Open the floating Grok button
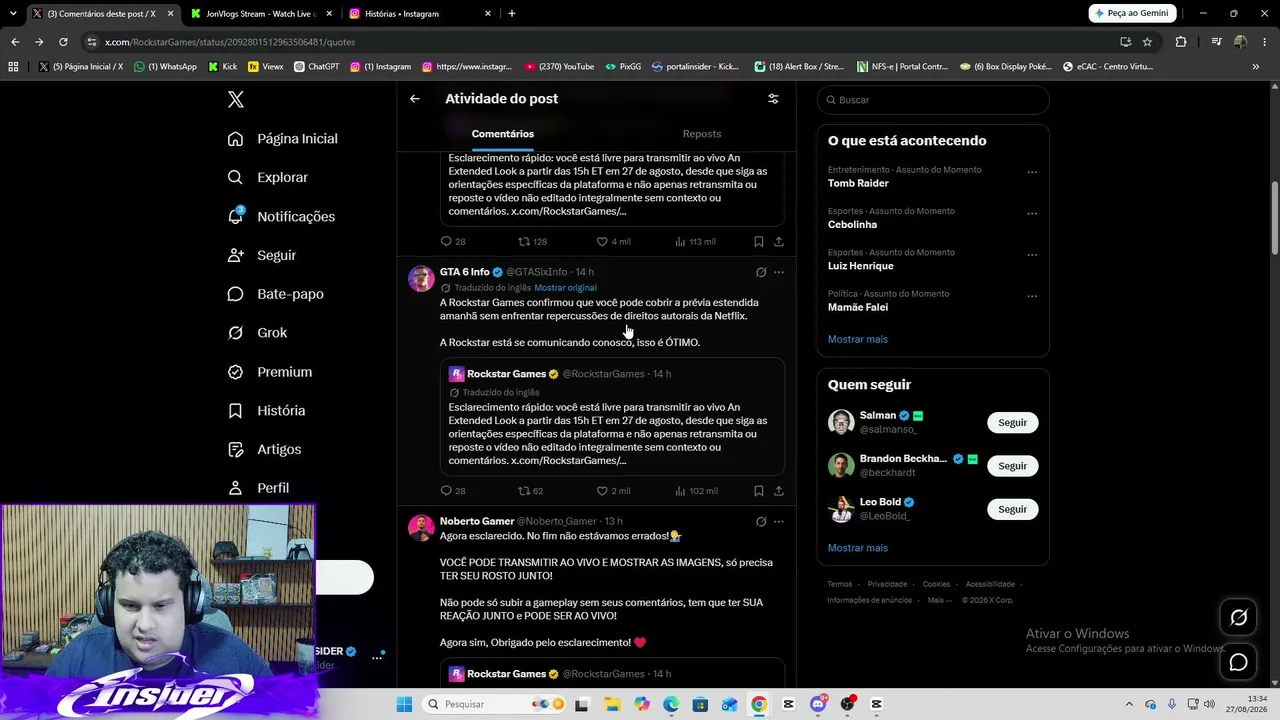Image resolution: width=1280 pixels, height=720 pixels. click(1239, 618)
